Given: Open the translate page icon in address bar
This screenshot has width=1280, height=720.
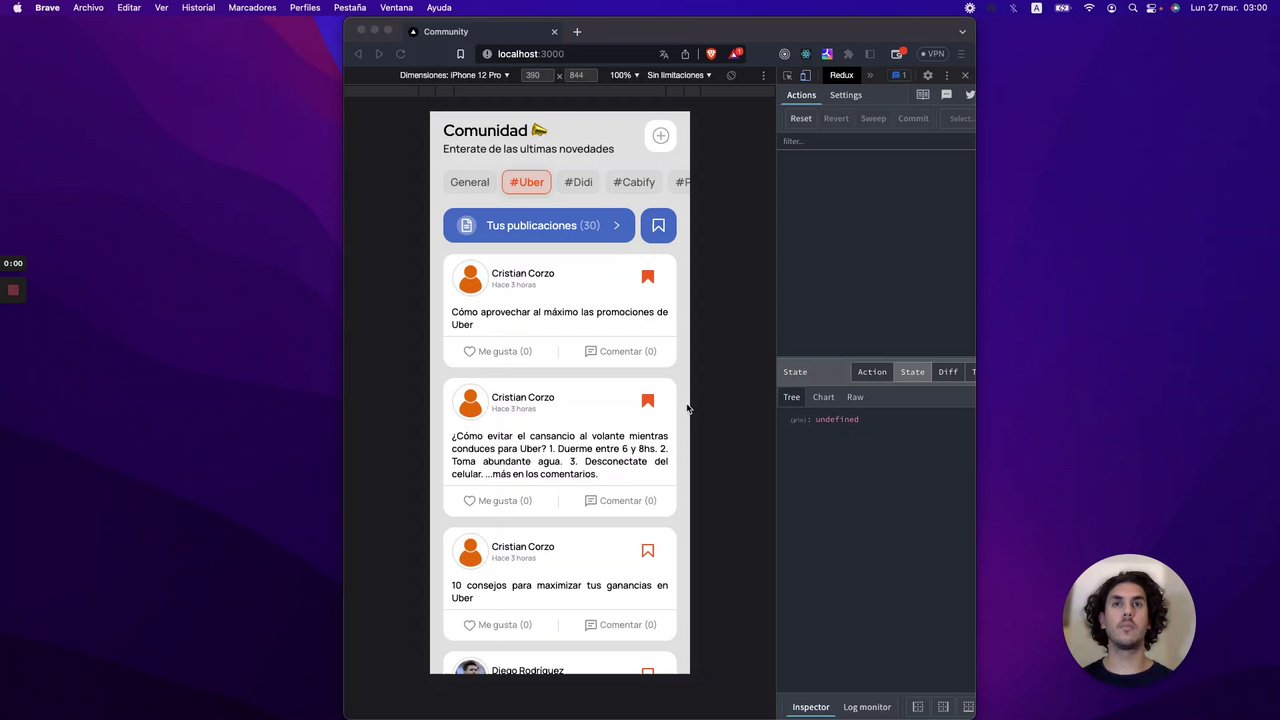Looking at the screenshot, I should click(664, 54).
